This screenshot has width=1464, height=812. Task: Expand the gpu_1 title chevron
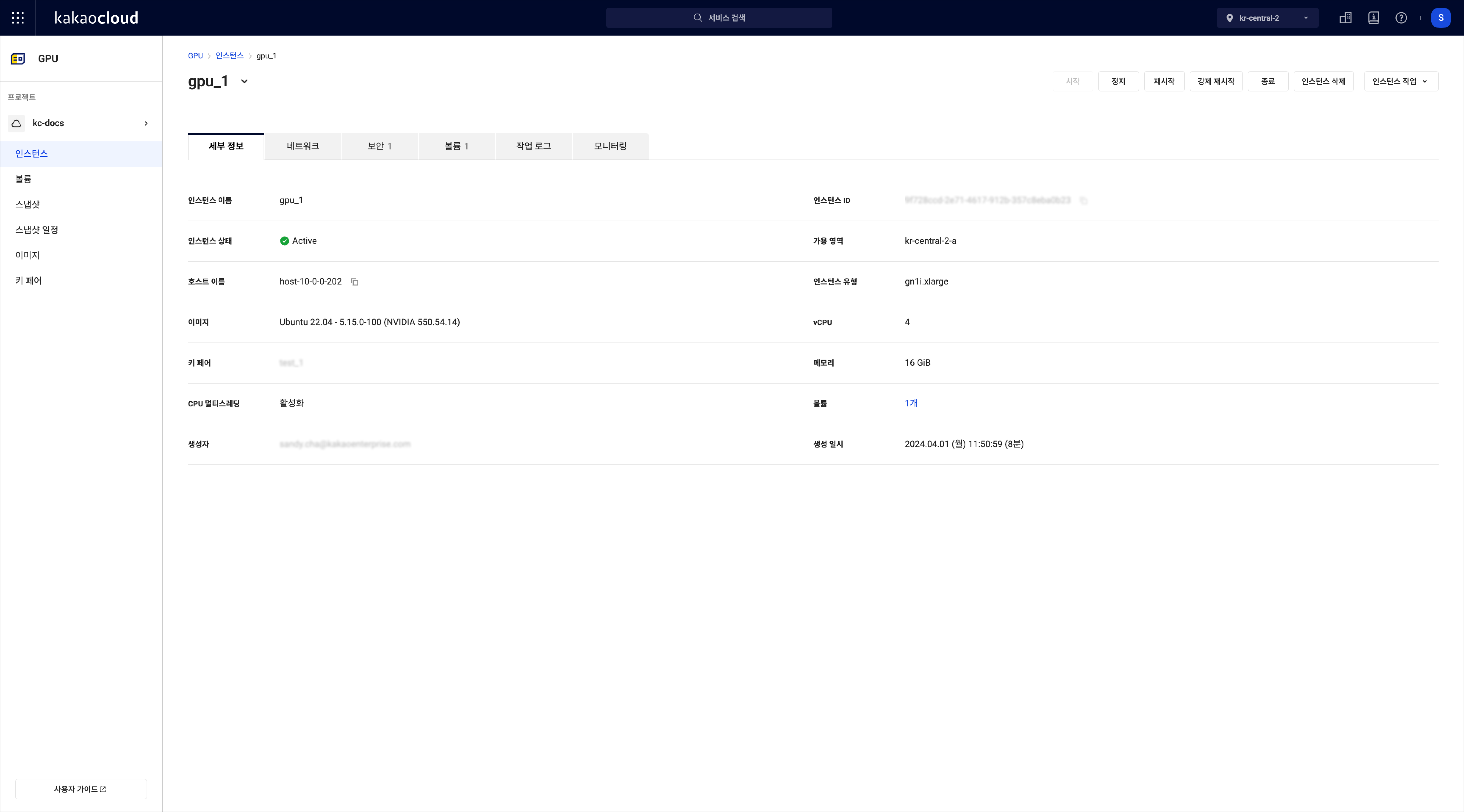(x=244, y=81)
